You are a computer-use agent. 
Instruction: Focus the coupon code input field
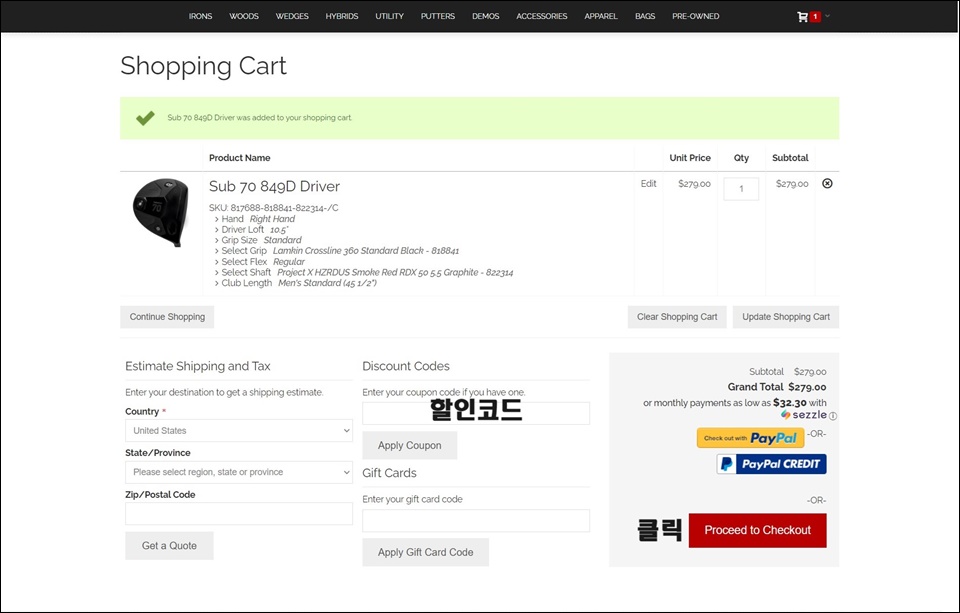(x=476, y=413)
